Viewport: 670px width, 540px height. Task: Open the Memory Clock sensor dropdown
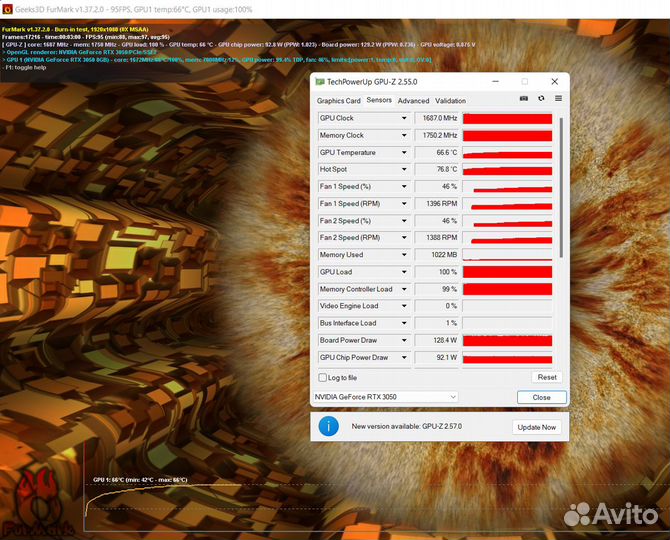pos(404,135)
